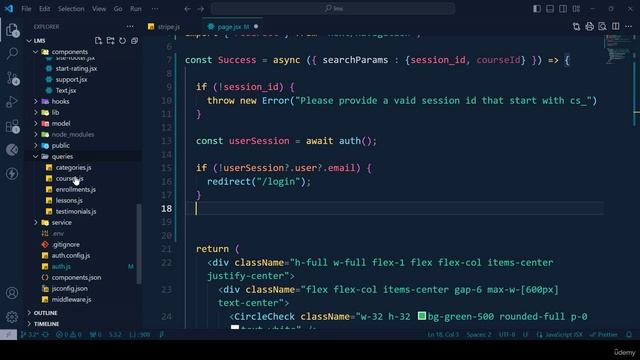This screenshot has width=640, height=360.
Task: Toggle the secondary side bar
Action: (x=563, y=9)
